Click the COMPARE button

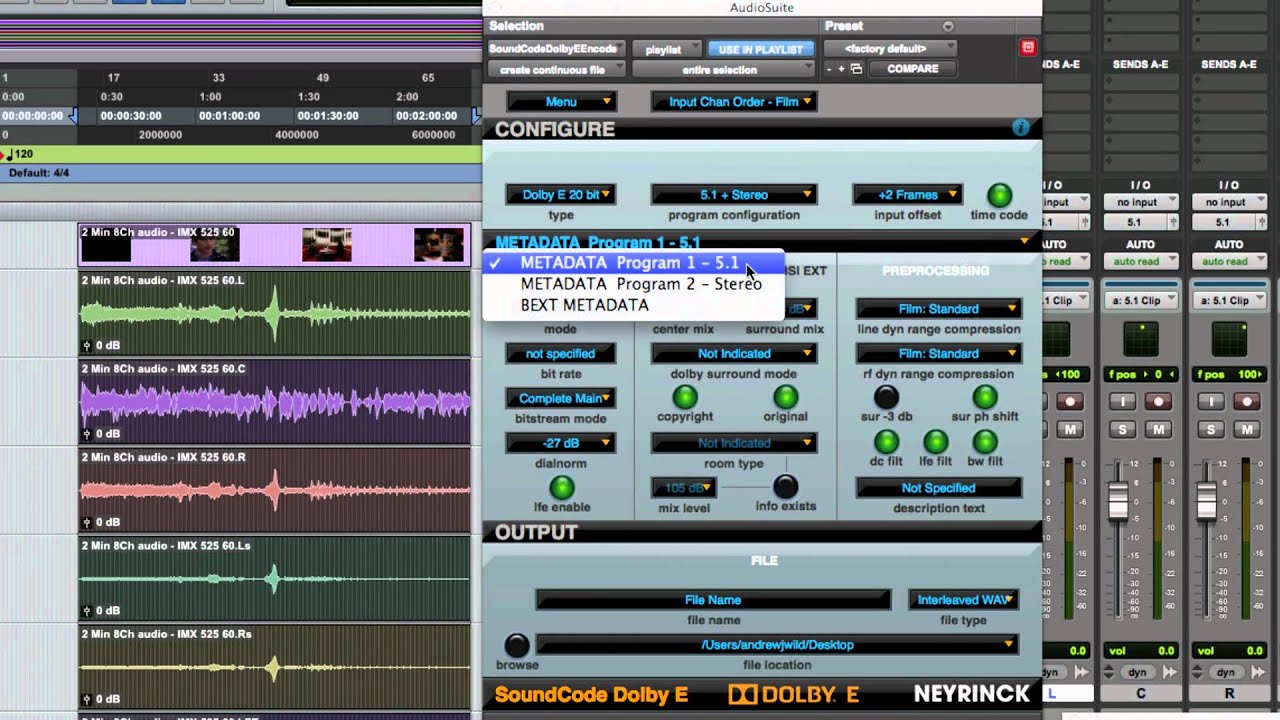pyautogui.click(x=912, y=69)
